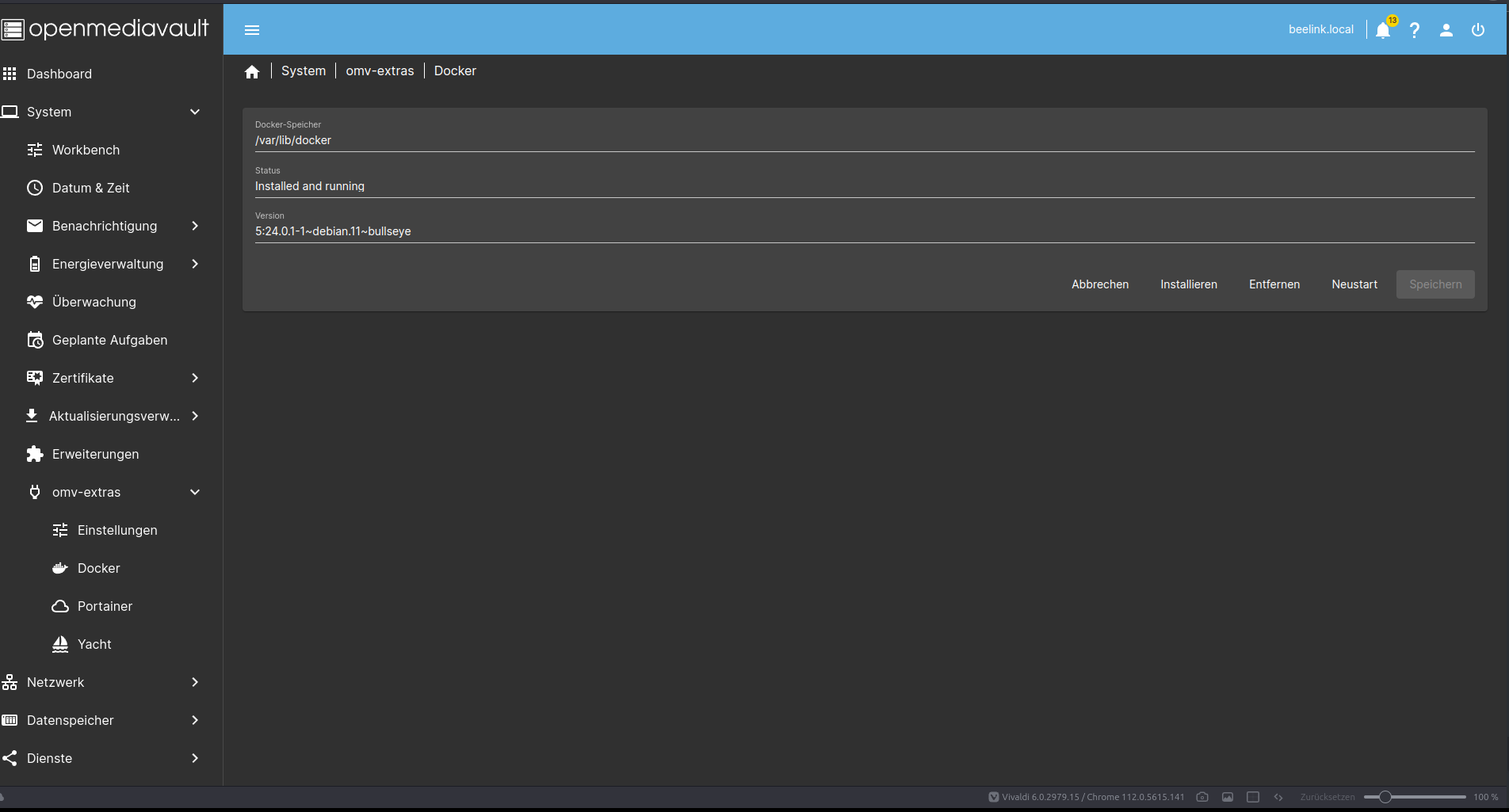The height and width of the screenshot is (812, 1509).
Task: Click the openmediavault logo
Action: [x=105, y=29]
